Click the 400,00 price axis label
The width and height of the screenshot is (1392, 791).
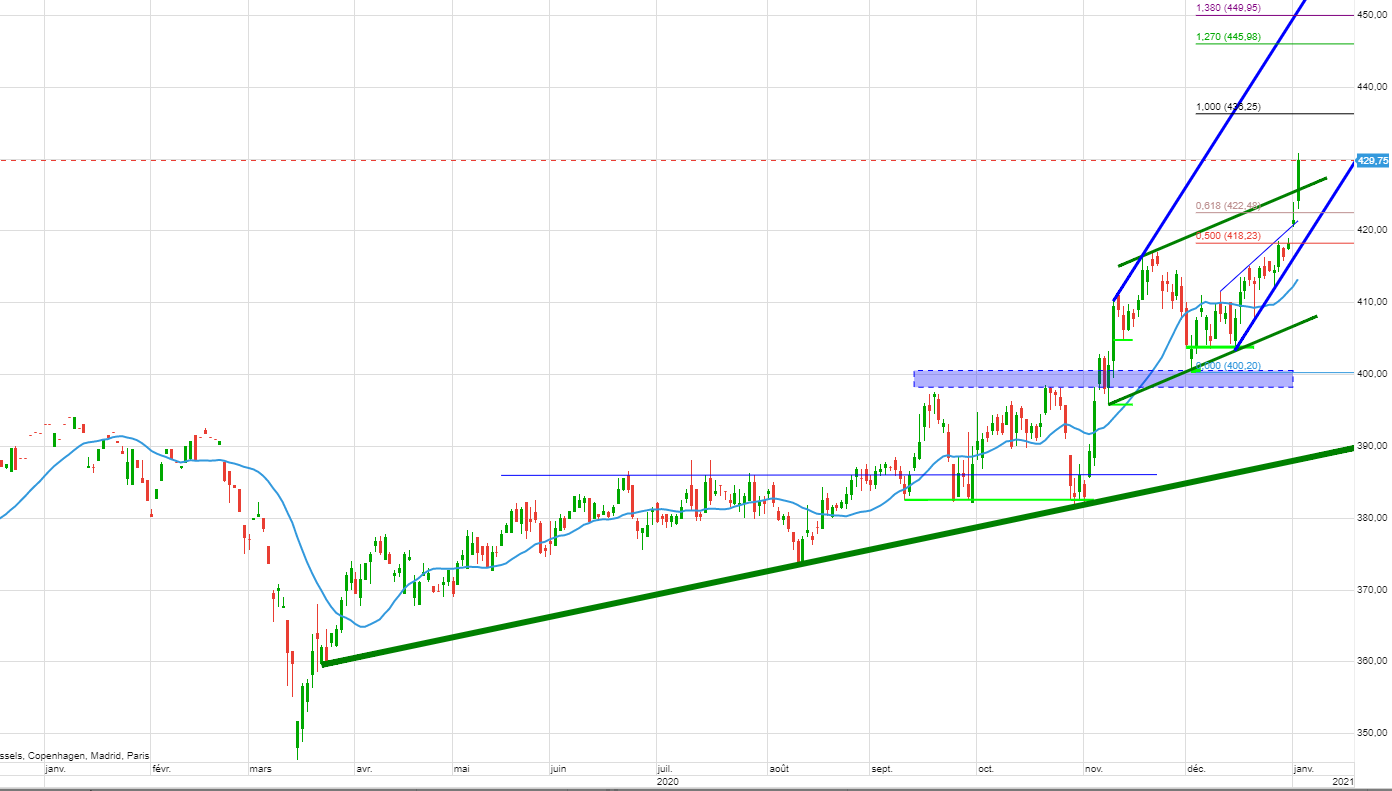(x=1372, y=374)
